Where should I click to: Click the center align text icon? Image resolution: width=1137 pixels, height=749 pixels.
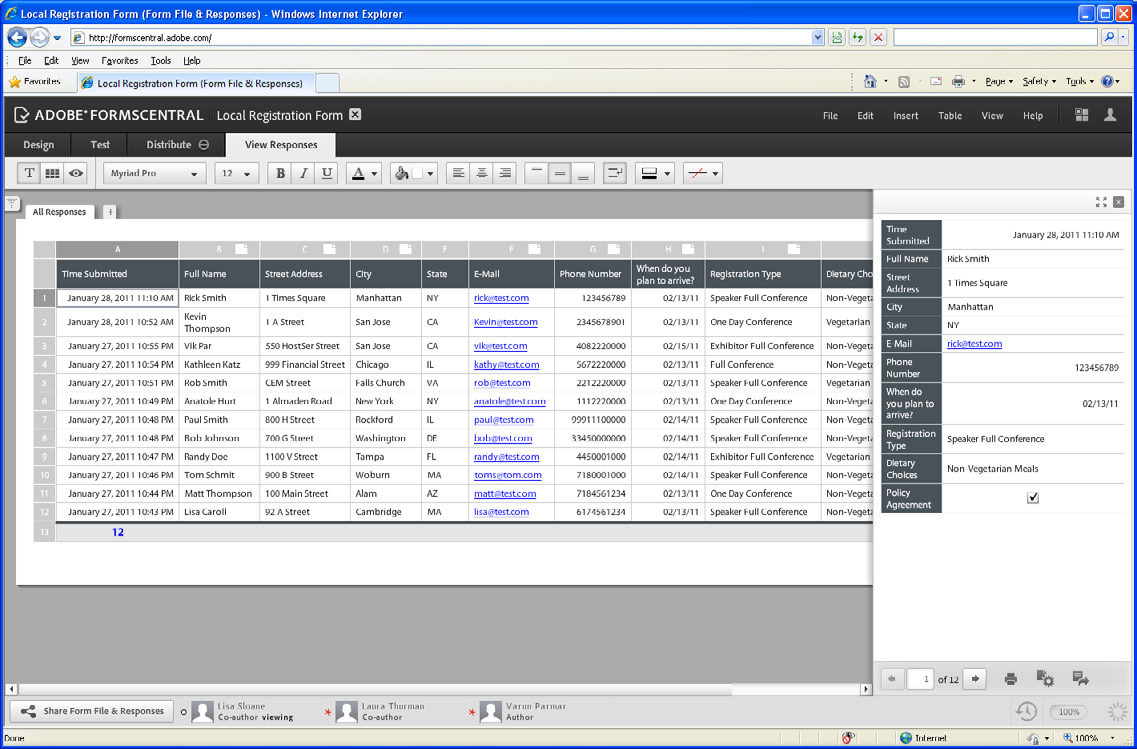pyautogui.click(x=482, y=173)
